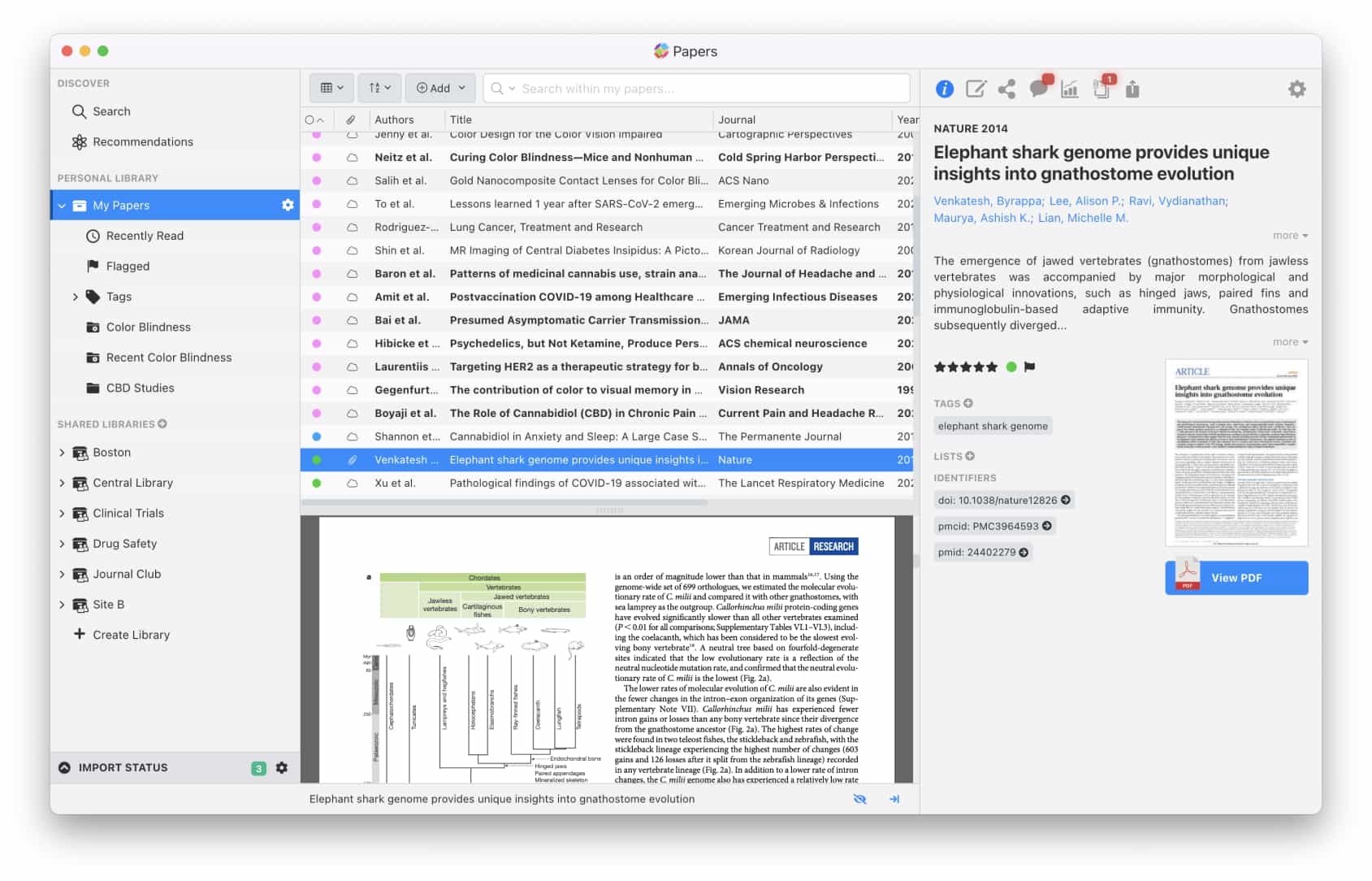
Task: Click the blue color dot on Shannon row
Action: click(x=317, y=436)
